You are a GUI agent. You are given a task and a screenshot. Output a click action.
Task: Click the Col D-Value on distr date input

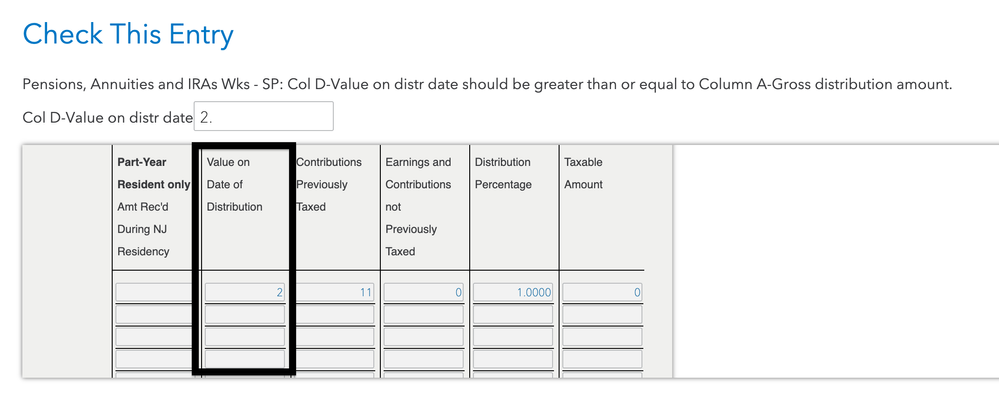point(263,117)
